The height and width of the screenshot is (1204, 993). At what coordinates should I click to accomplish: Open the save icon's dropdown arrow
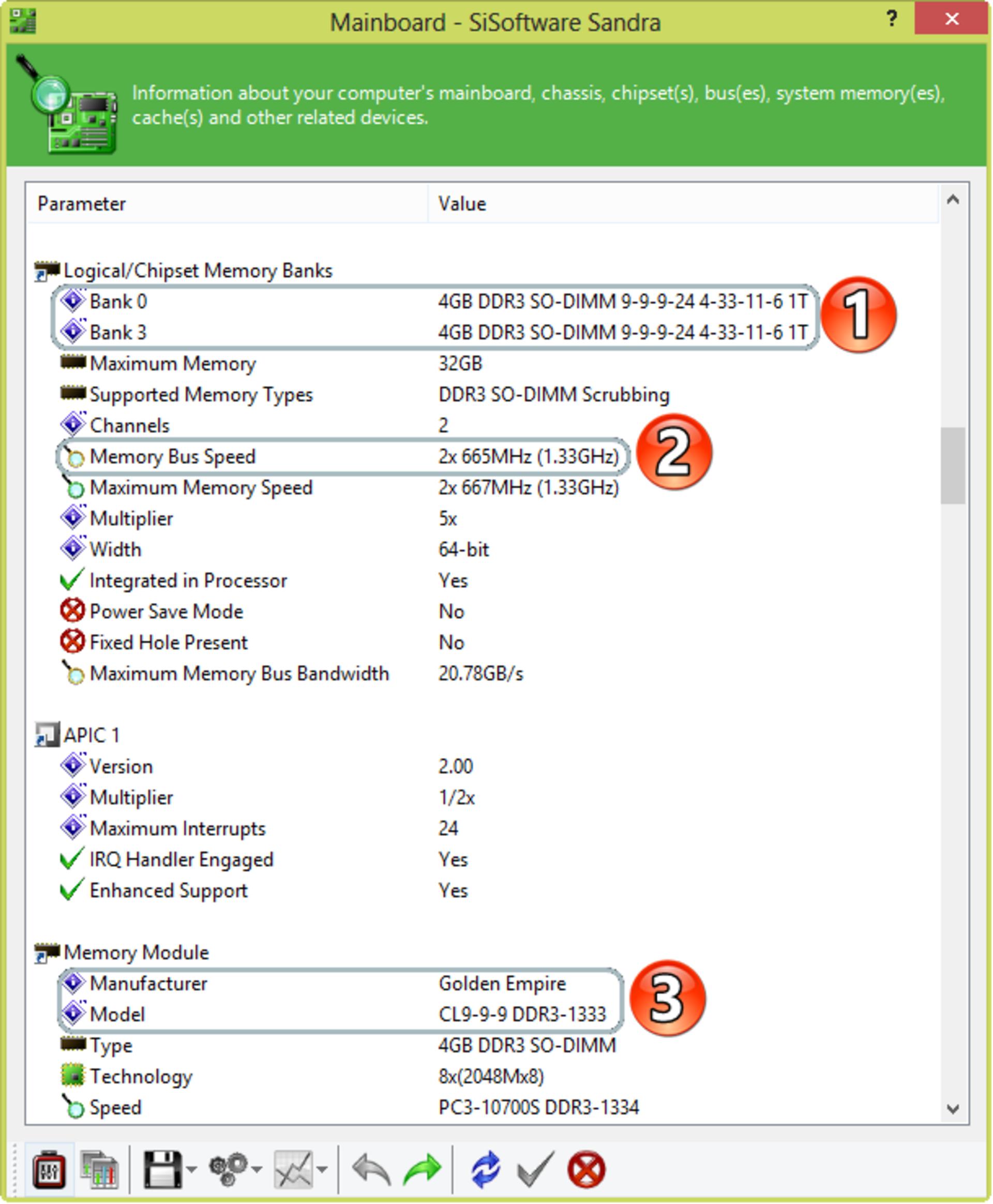(x=192, y=1169)
